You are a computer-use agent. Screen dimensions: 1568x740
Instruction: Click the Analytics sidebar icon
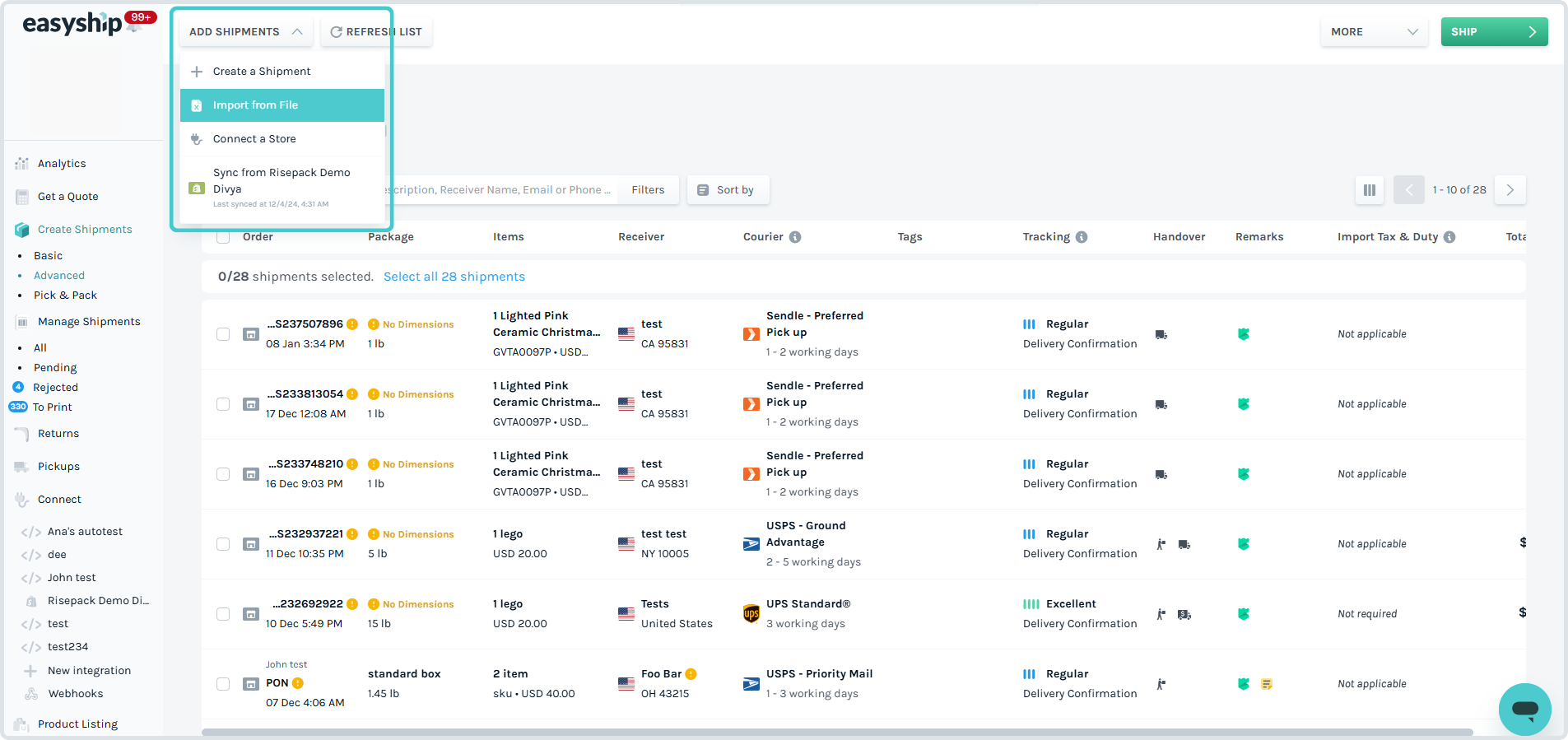pos(22,164)
